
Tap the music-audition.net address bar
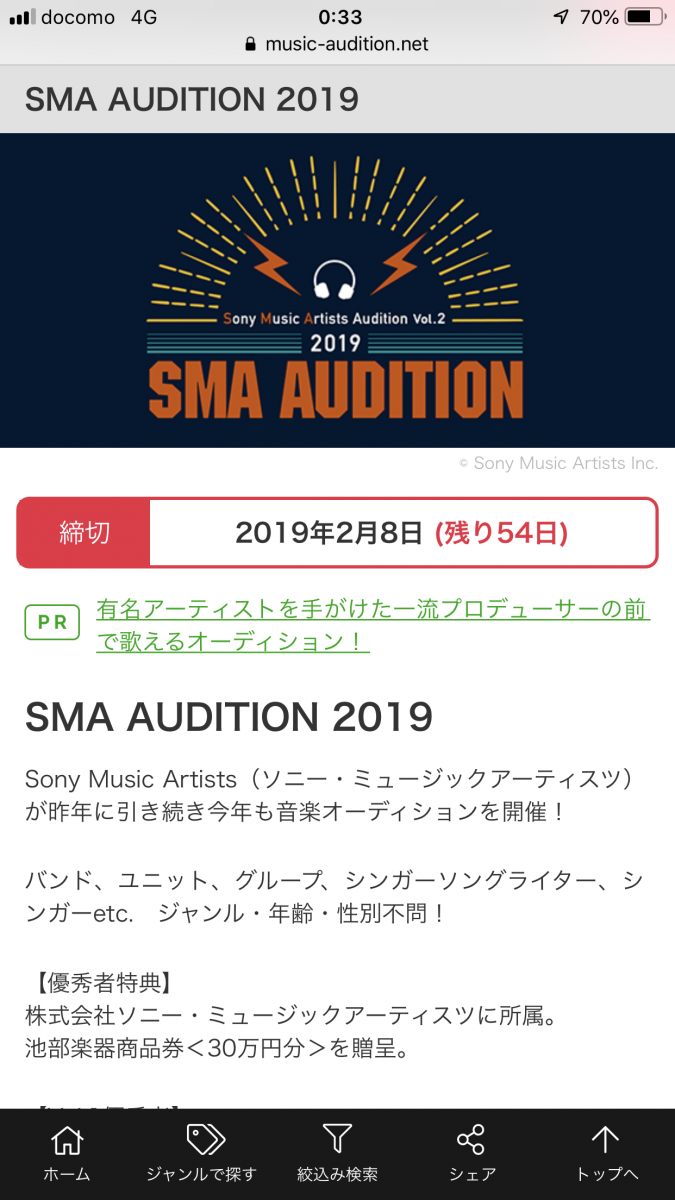(346, 45)
